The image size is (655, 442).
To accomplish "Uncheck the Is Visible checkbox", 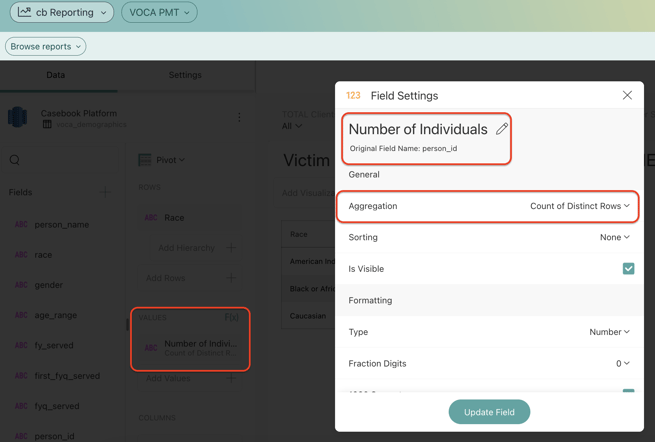I will pyautogui.click(x=628, y=269).
